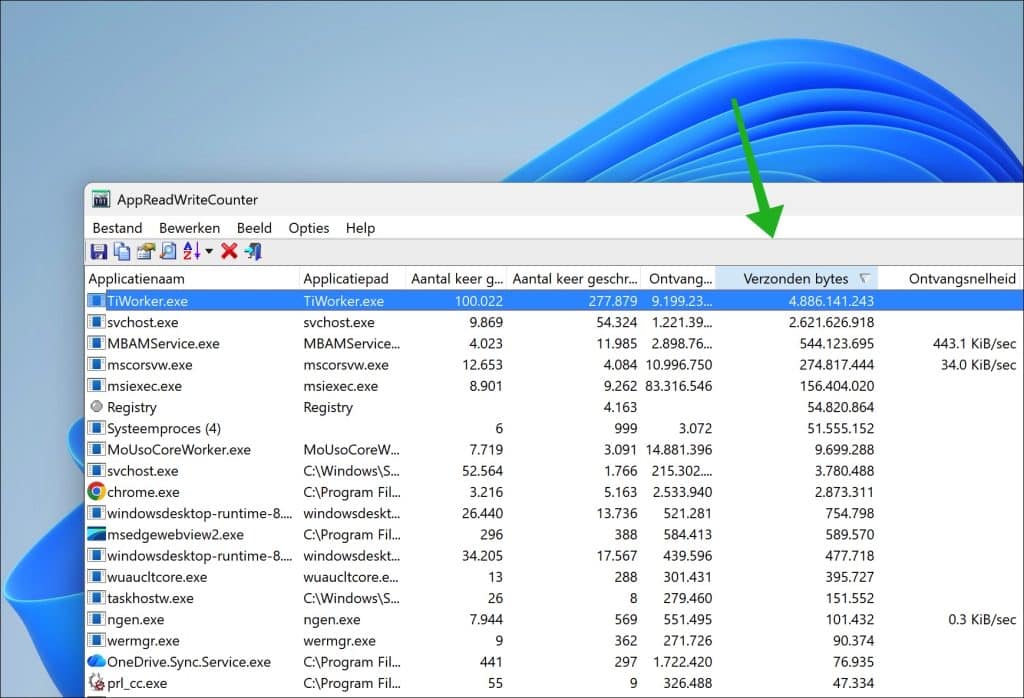1024x698 pixels.
Task: Select the msiexec.exe application name
Action: pyautogui.click(x=144, y=386)
